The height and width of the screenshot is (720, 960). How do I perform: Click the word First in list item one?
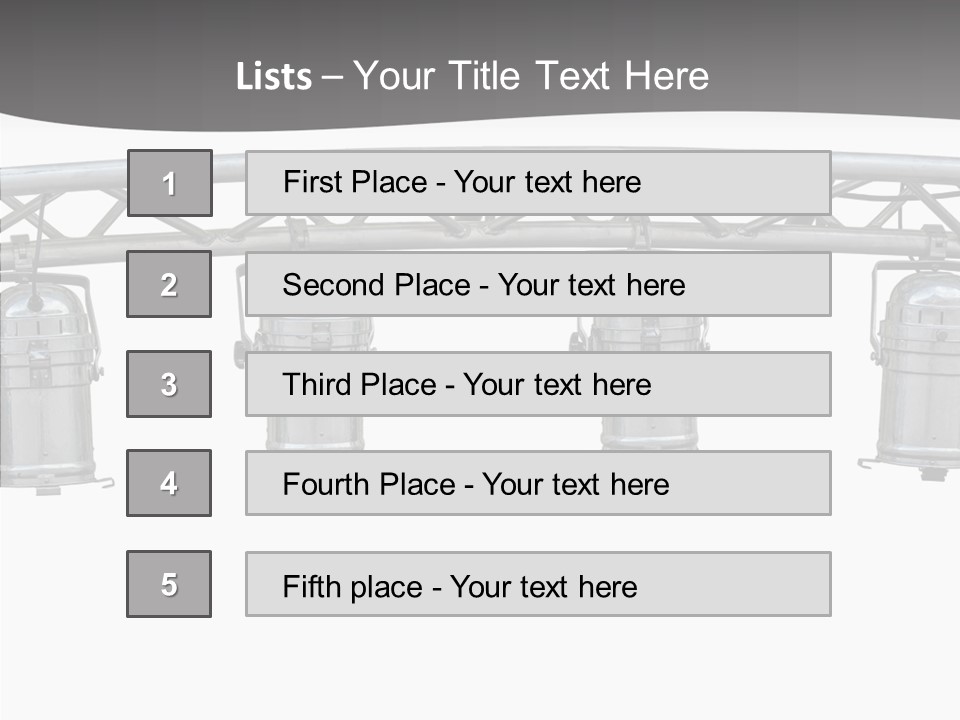pyautogui.click(x=313, y=182)
